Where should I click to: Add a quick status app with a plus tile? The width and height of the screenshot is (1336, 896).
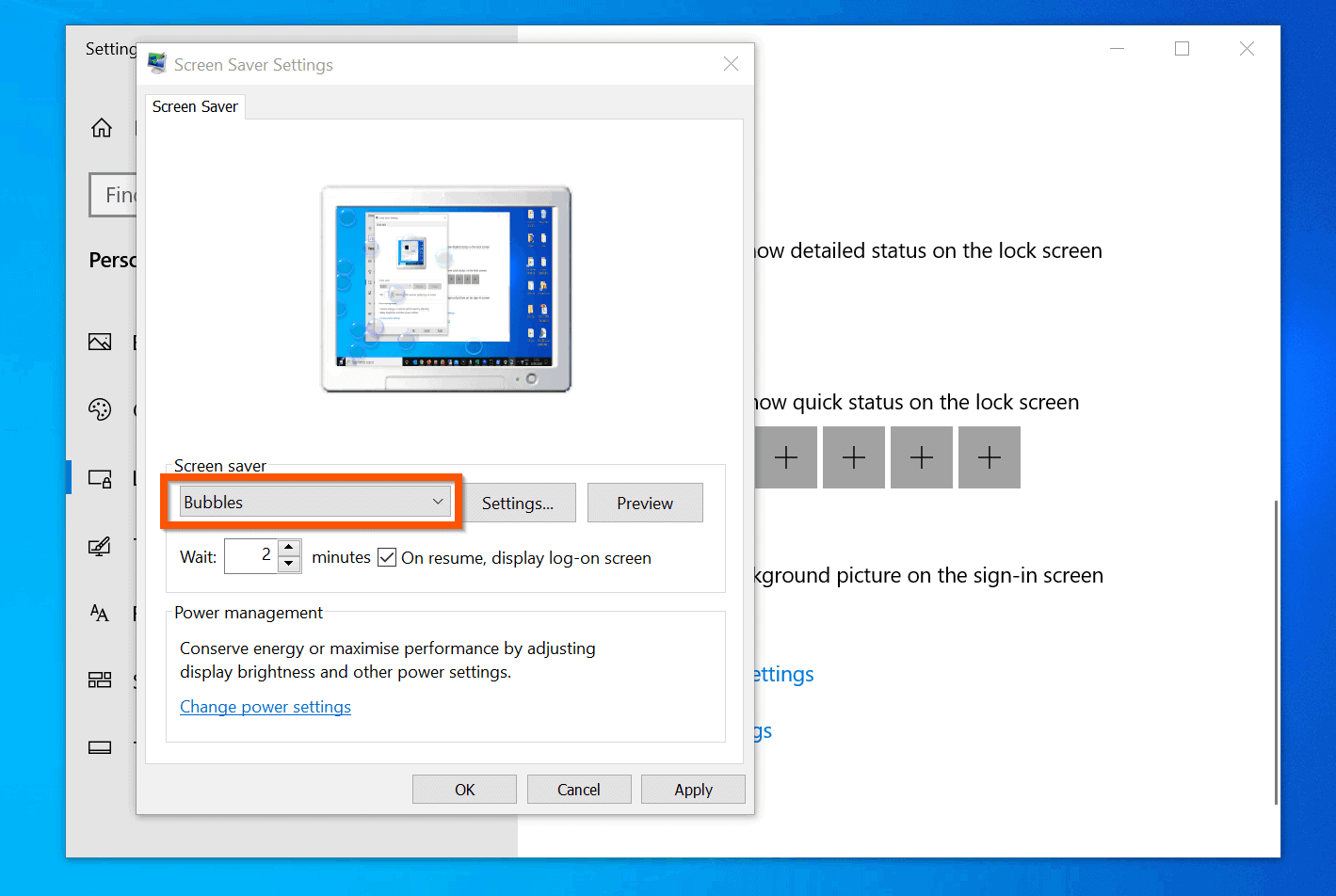[x=786, y=457]
